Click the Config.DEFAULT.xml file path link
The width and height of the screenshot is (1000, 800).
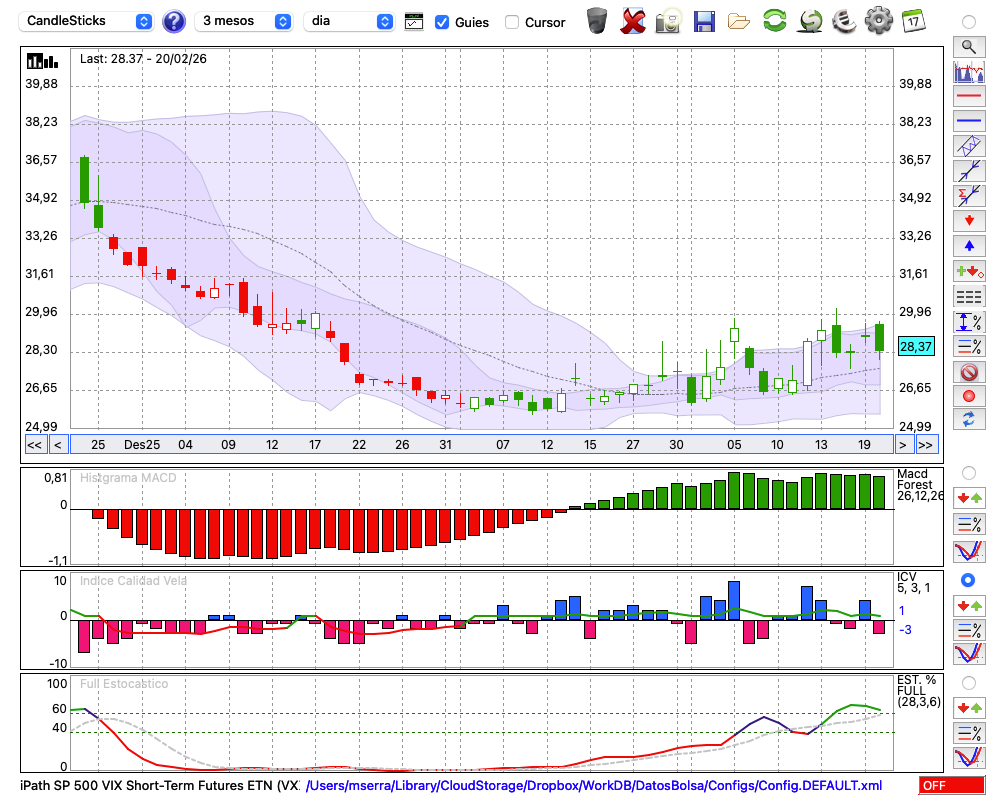click(594, 786)
